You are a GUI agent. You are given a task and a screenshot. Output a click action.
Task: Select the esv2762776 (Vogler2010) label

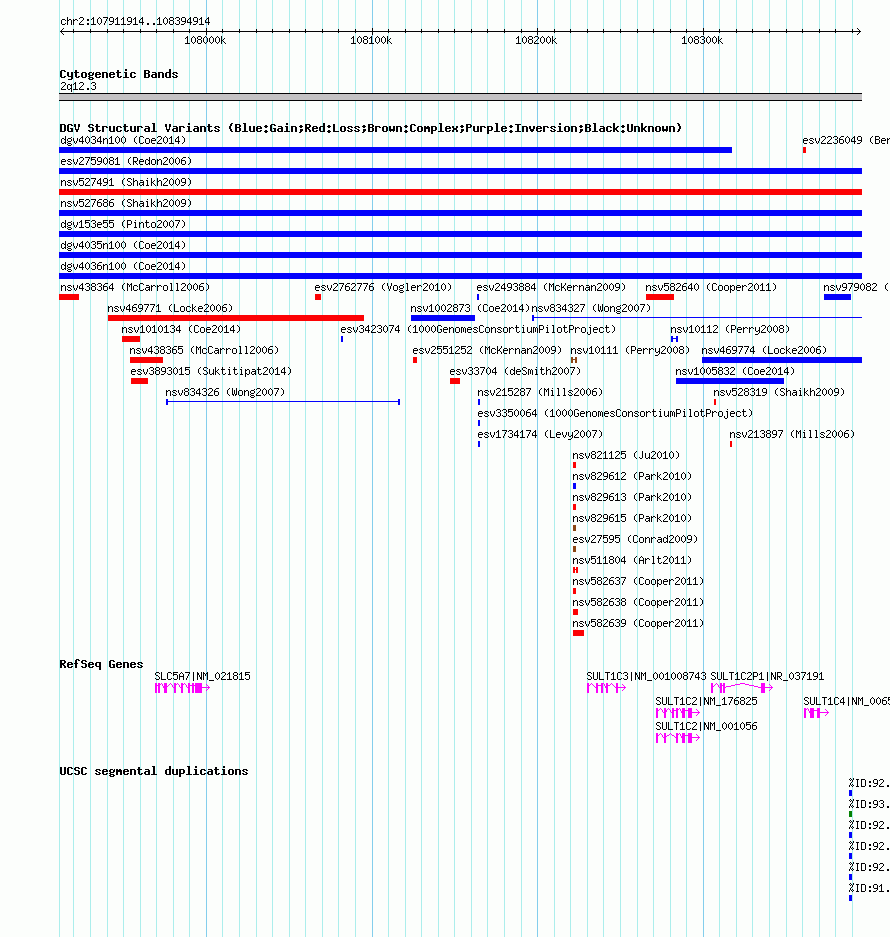[383, 287]
